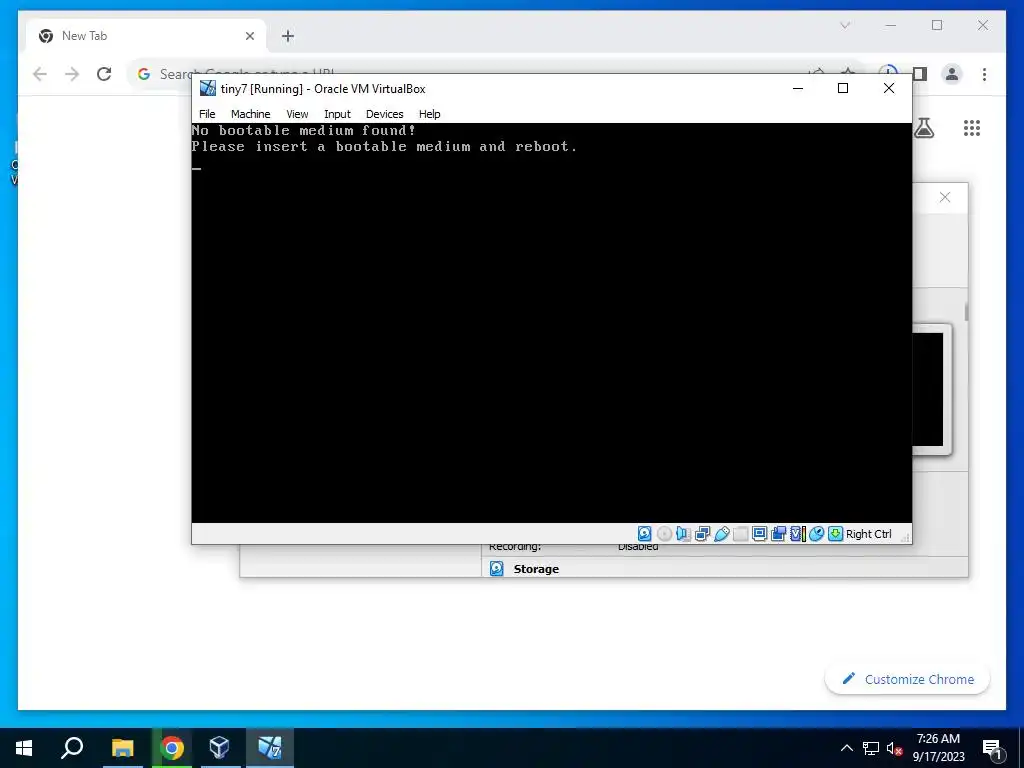
Task: Open the Input menu in VM window
Action: click(337, 114)
